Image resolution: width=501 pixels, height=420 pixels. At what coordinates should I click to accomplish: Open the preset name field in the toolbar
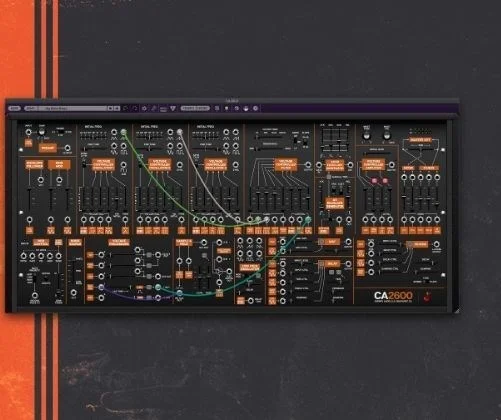click(x=73, y=108)
